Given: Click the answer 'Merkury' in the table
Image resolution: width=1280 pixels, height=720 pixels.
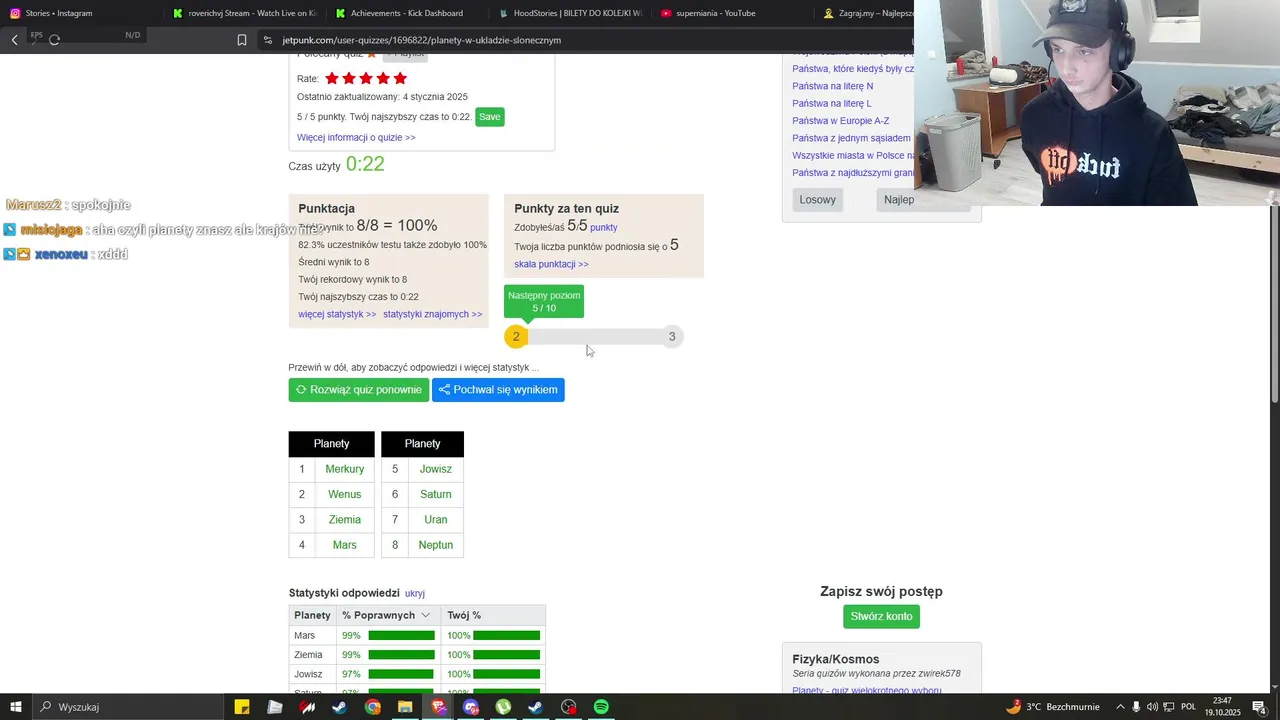Looking at the screenshot, I should (x=345, y=469).
